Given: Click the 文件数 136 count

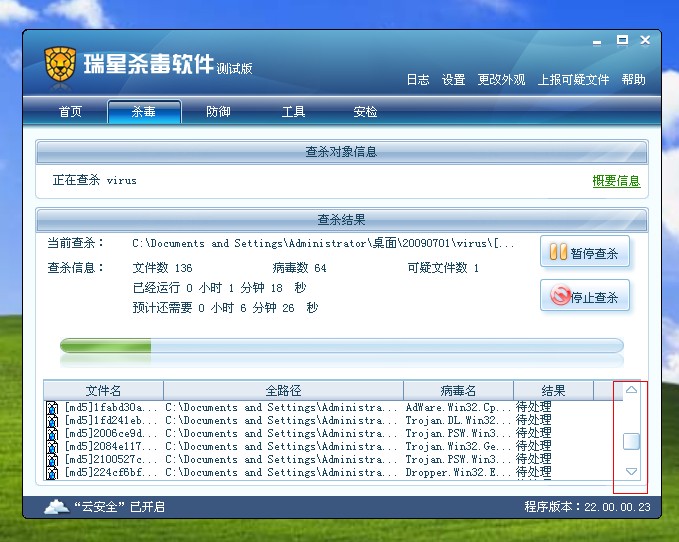Looking at the screenshot, I should pyautogui.click(x=162, y=268).
